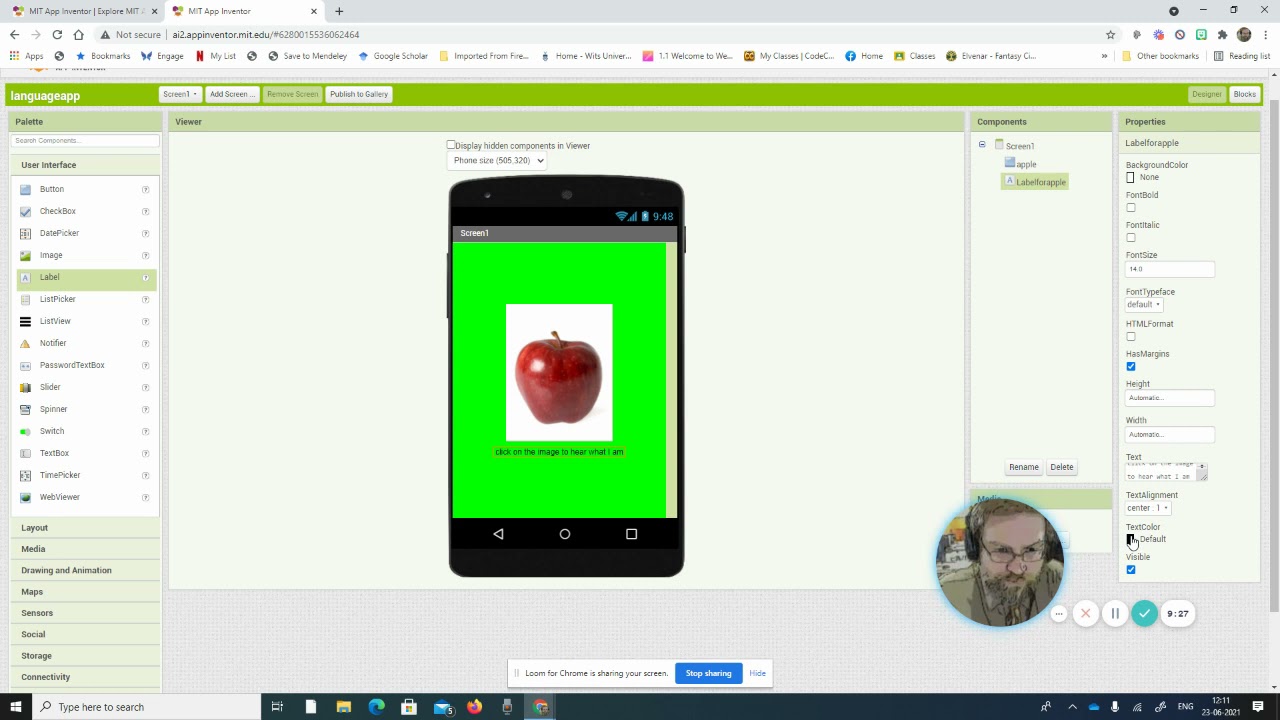
Task: Bookmark this page with star icon
Action: (x=1110, y=34)
